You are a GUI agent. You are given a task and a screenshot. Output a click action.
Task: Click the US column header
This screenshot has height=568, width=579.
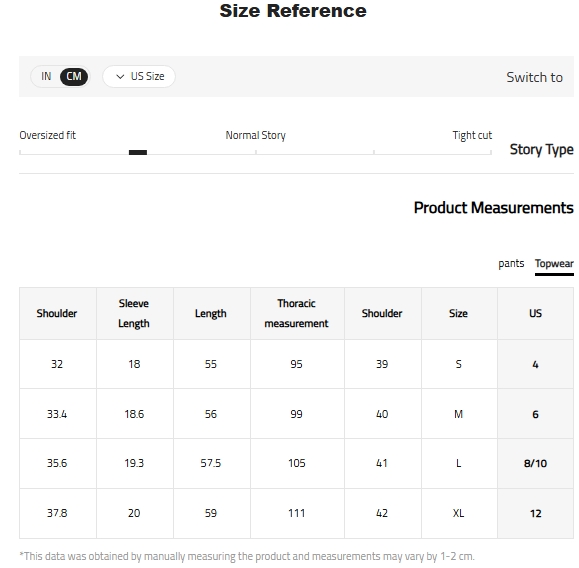point(535,314)
